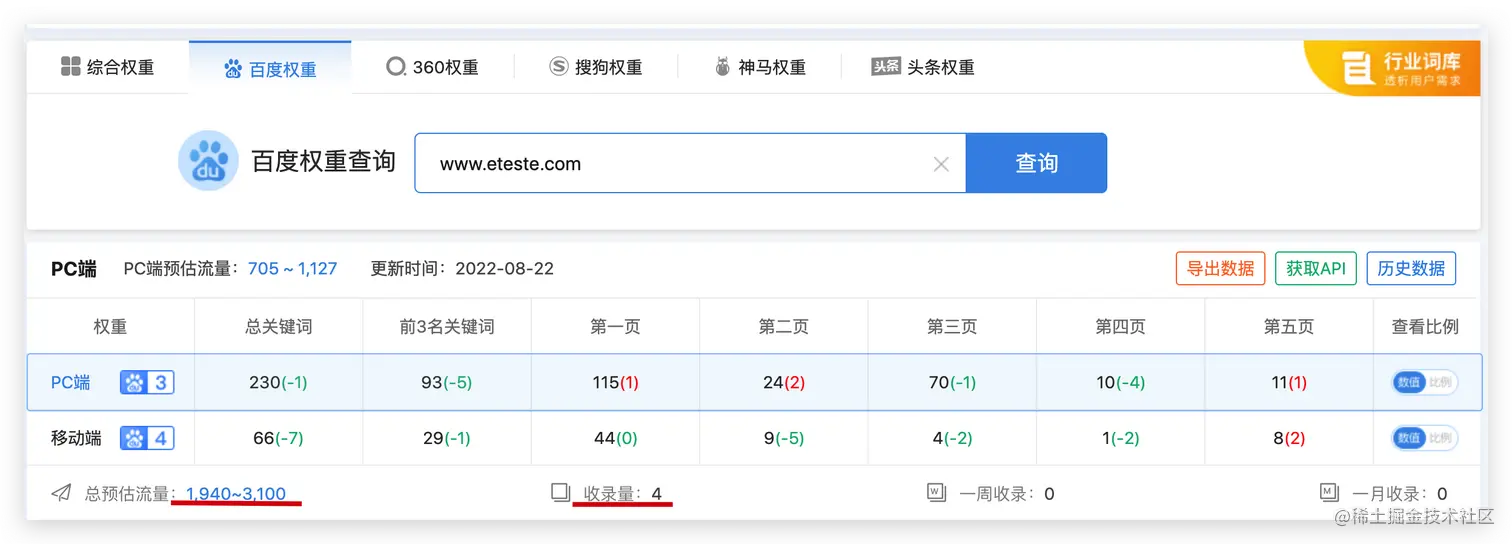Image resolution: width=1512 pixels, height=544 pixels.
Task: Click the 一月收录: 0 text
Action: (x=1400, y=493)
